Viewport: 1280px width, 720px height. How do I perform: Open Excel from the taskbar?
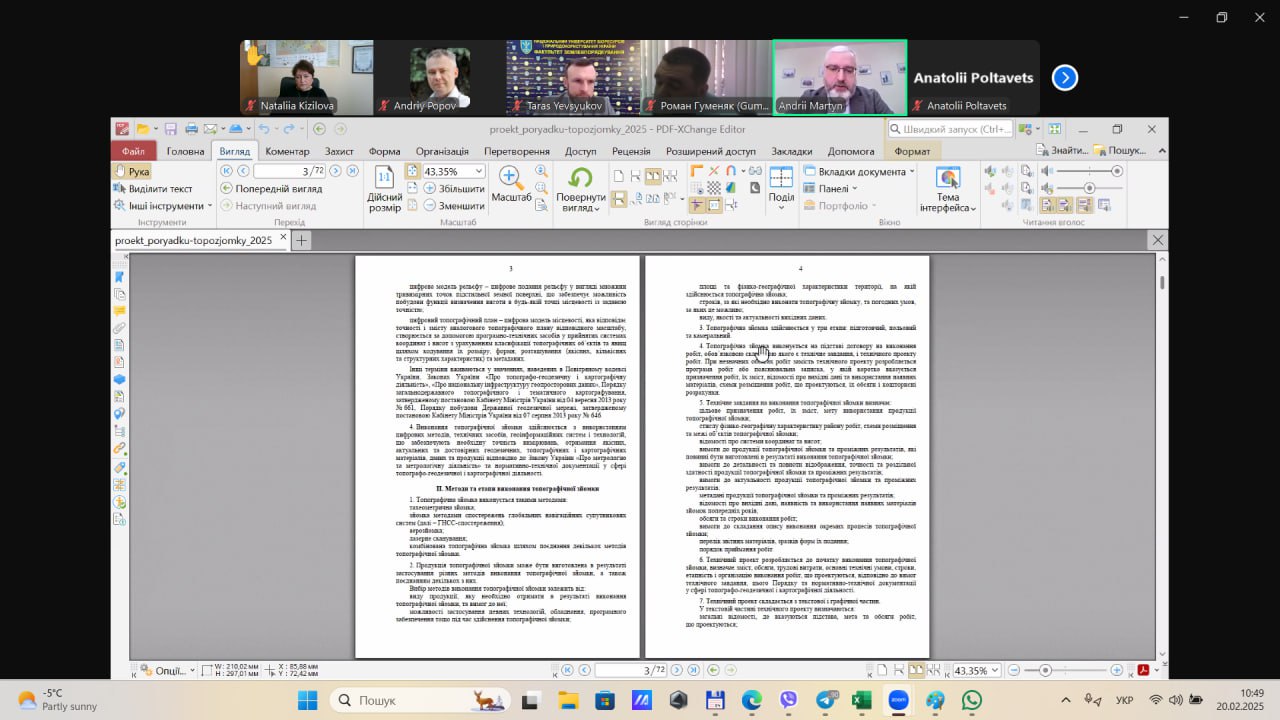click(862, 700)
